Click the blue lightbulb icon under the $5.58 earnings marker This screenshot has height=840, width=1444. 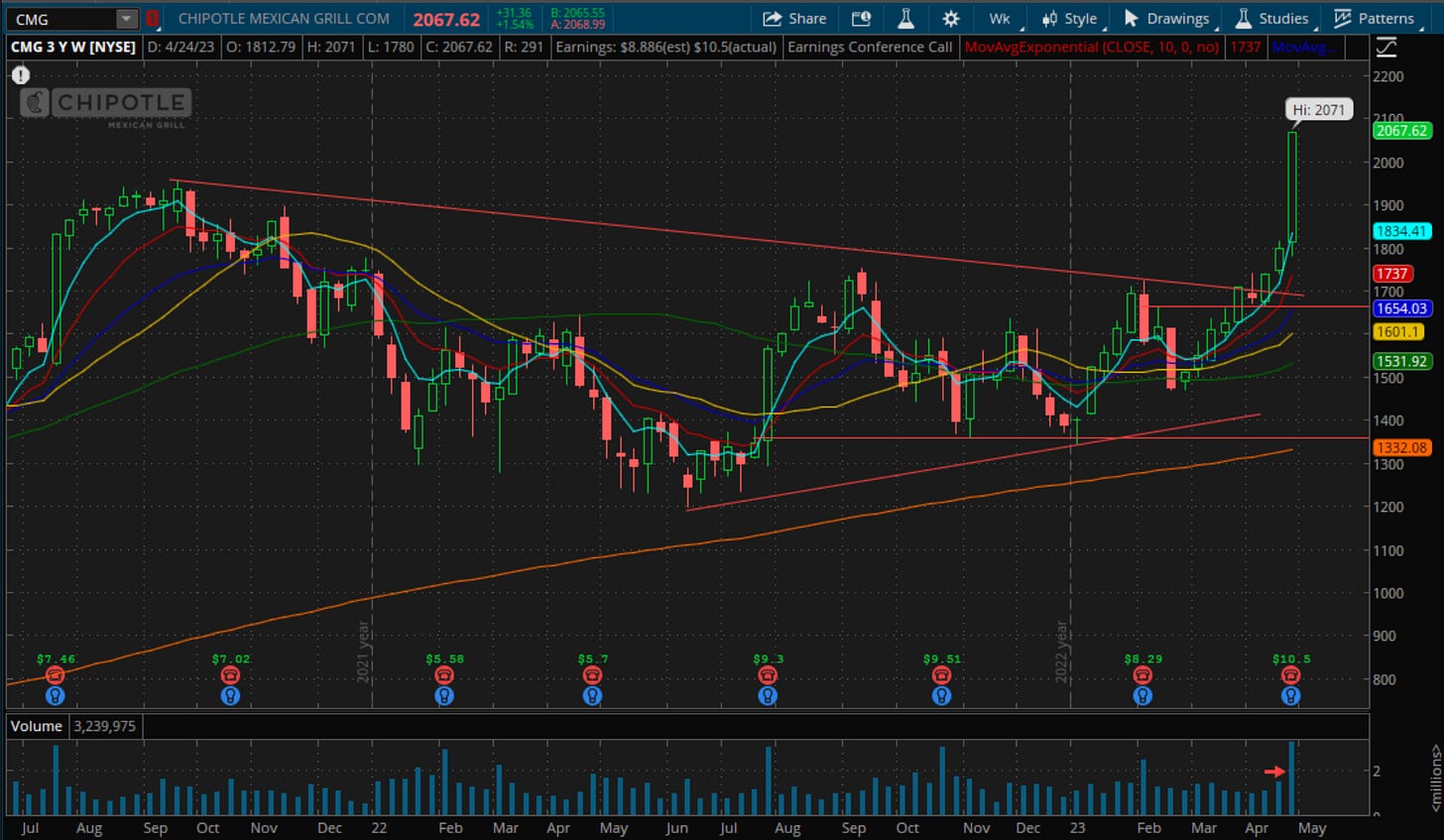(x=444, y=696)
